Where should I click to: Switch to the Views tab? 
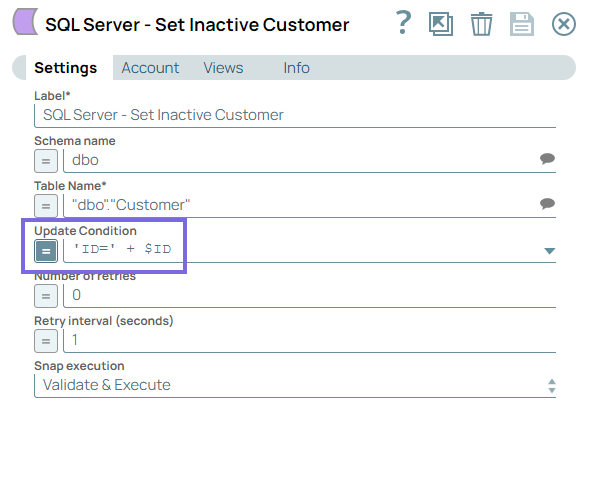[x=224, y=68]
